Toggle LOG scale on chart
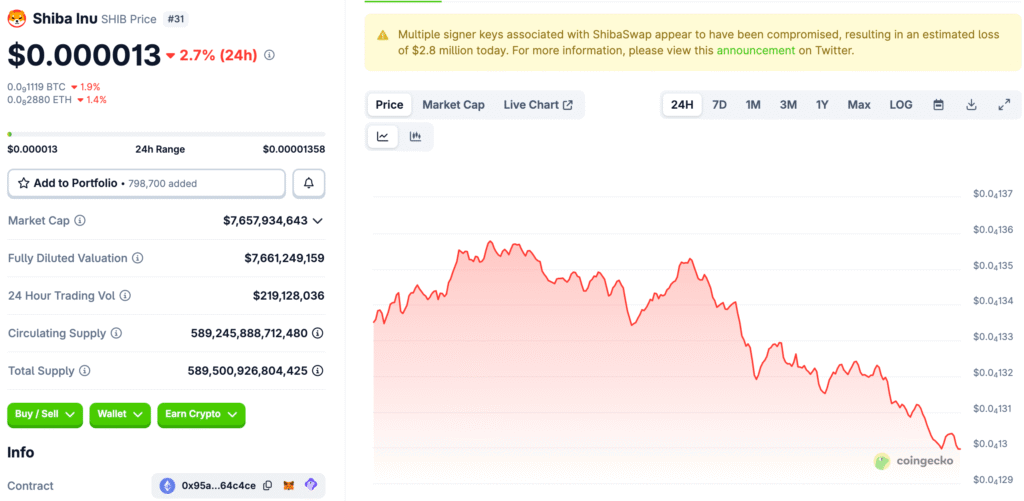The height and width of the screenshot is (501, 1024). (x=901, y=105)
